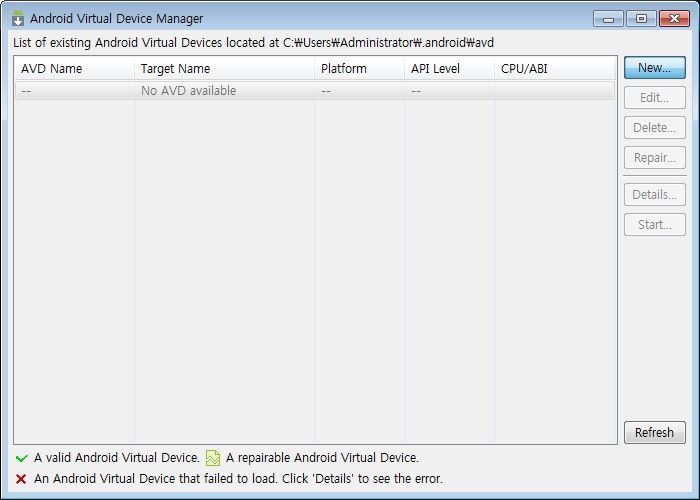This screenshot has height=500, width=700.
Task: Click 'A repairable Android Virtual Device.' legend text
Action: [x=322, y=458]
